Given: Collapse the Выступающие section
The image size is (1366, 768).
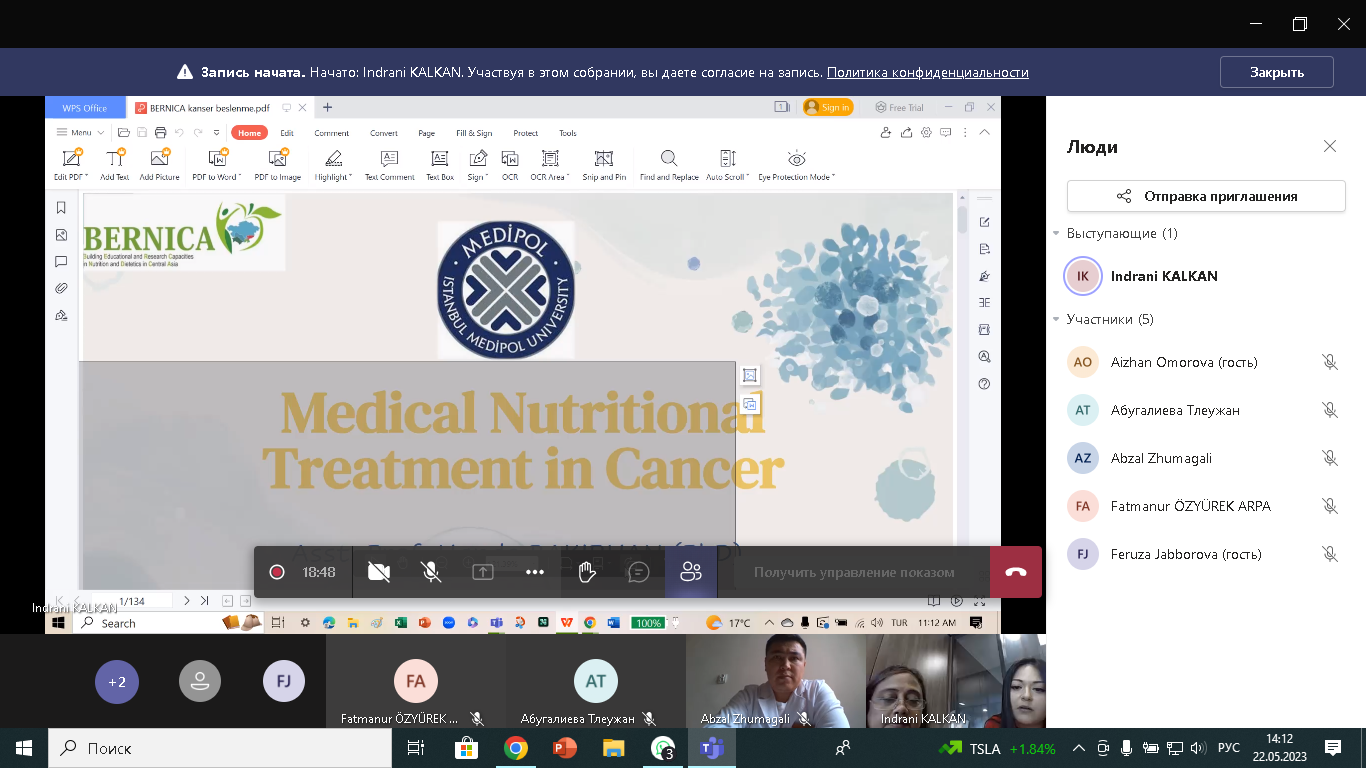Looking at the screenshot, I should point(1056,233).
